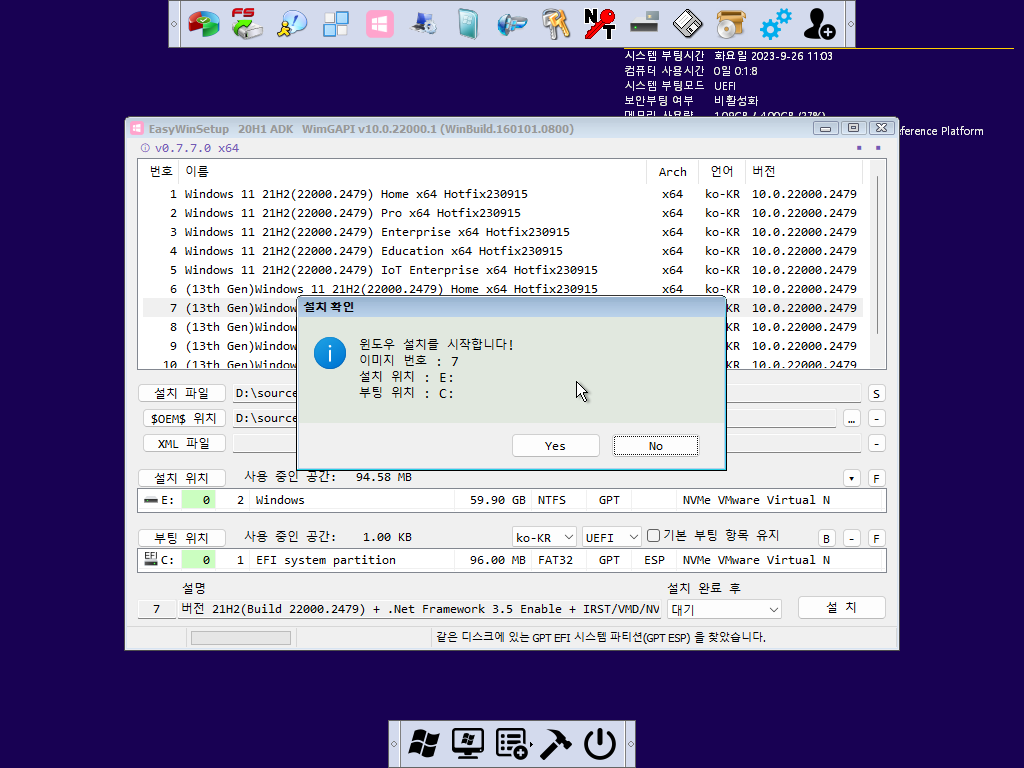Open the teal Windows box icon
Screen dimensions: 1024x768
468,24
